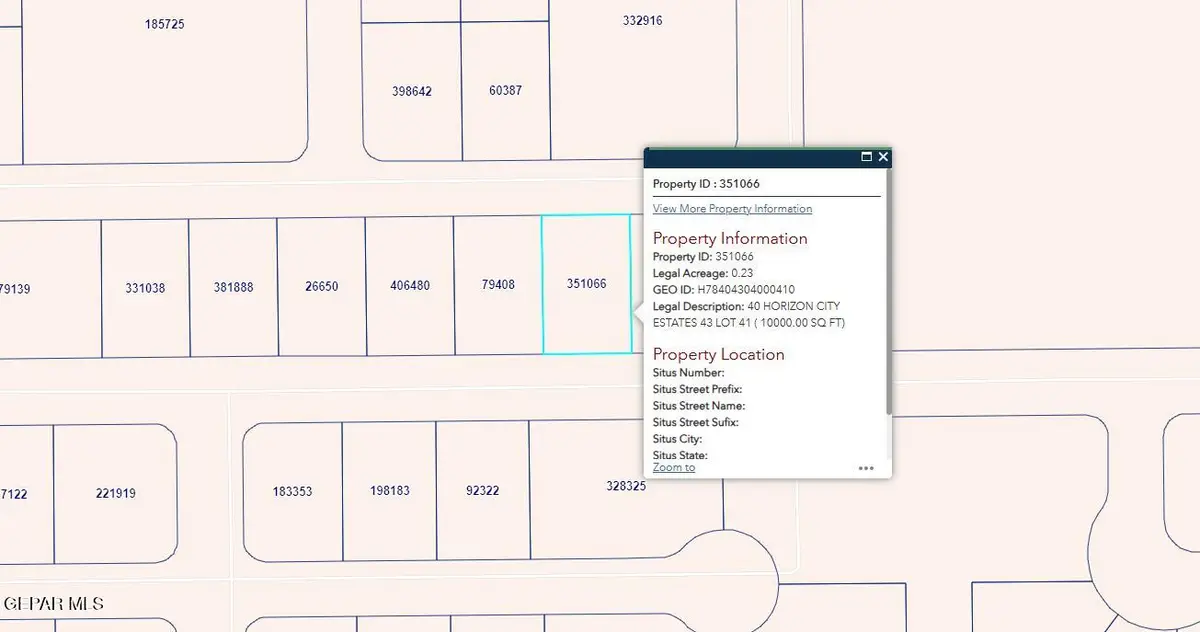This screenshot has width=1200, height=632.
Task: Dock the property popup using the maximize icon
Action: (x=866, y=157)
